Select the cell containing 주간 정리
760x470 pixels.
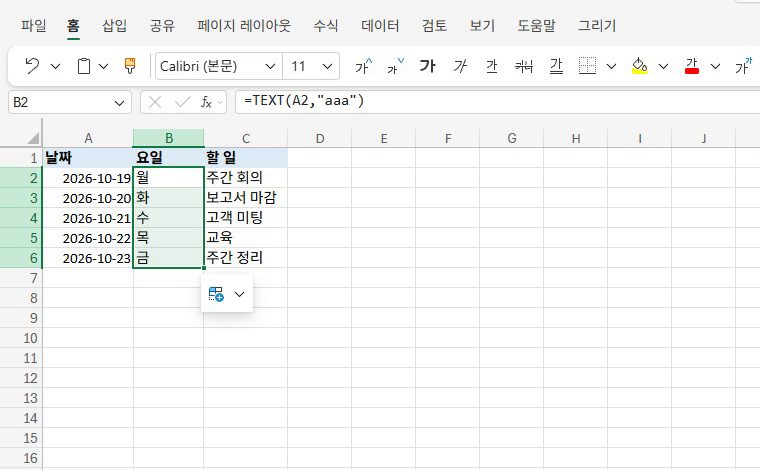click(246, 258)
